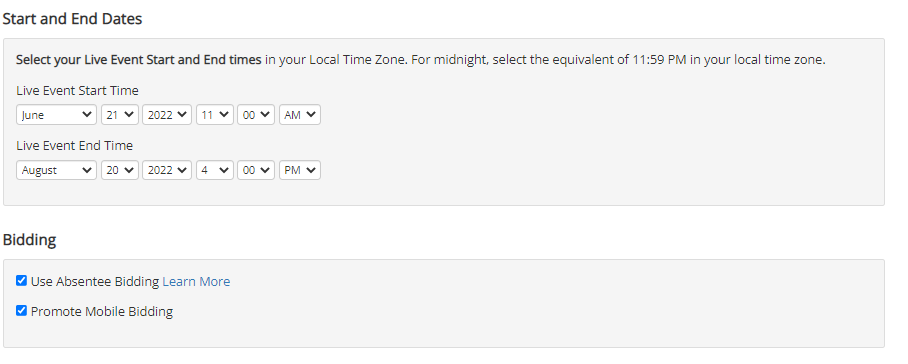Click the Live Event End Time label
This screenshot has width=908, height=364.
click(75, 145)
